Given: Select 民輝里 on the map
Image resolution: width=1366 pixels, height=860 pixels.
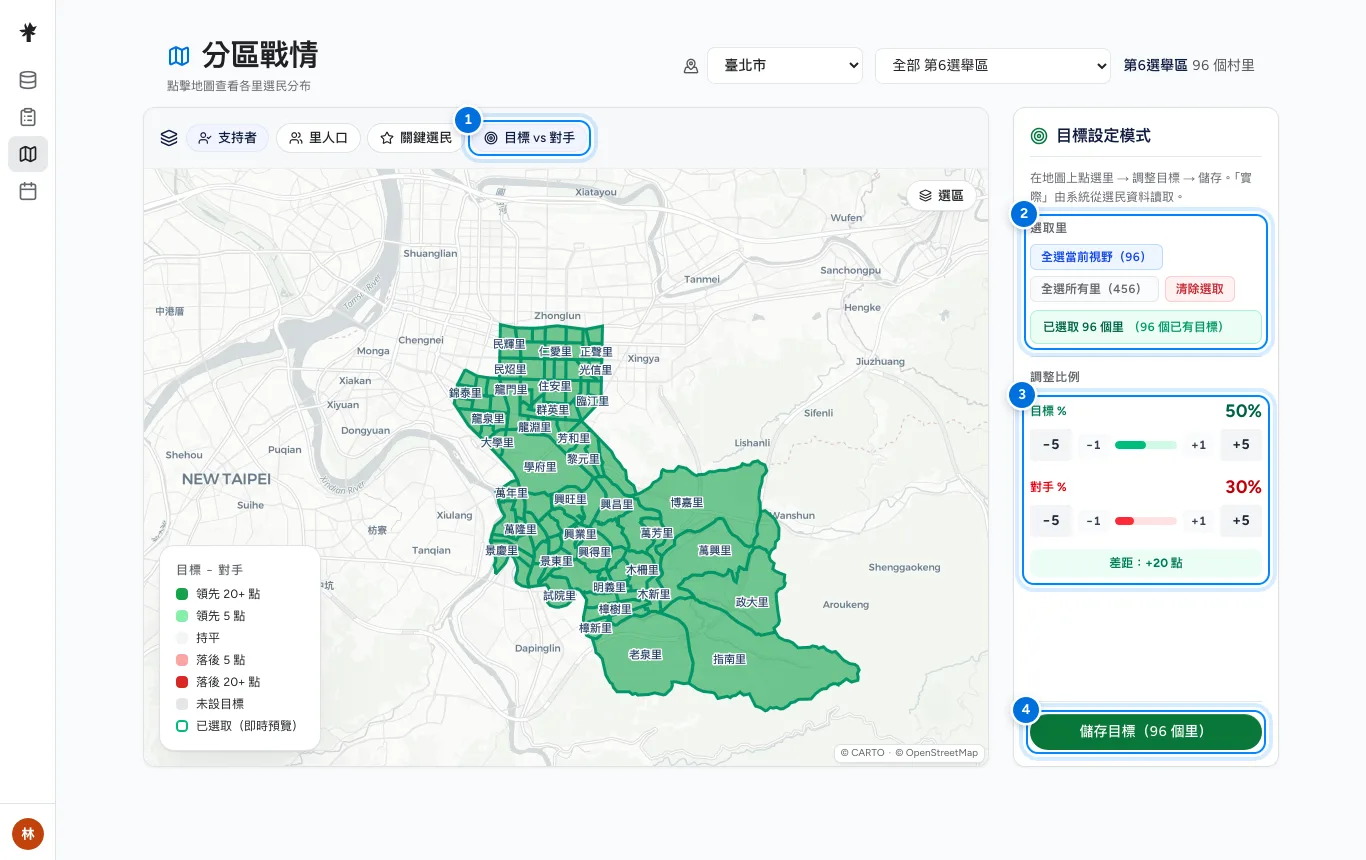Looking at the screenshot, I should pos(509,344).
